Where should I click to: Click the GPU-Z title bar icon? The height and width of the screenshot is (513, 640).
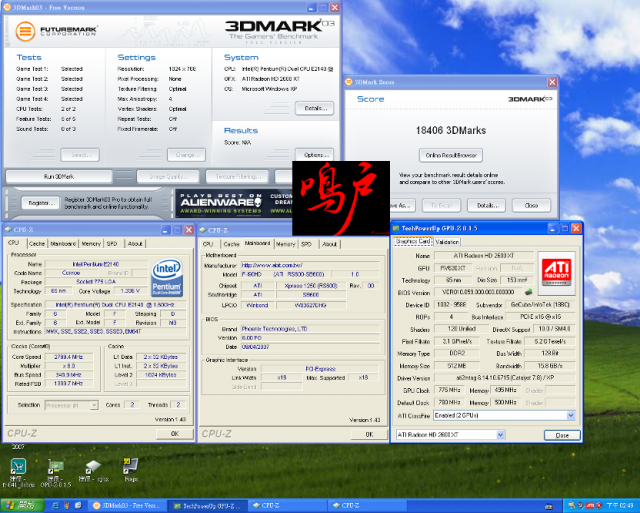pyautogui.click(x=396, y=228)
